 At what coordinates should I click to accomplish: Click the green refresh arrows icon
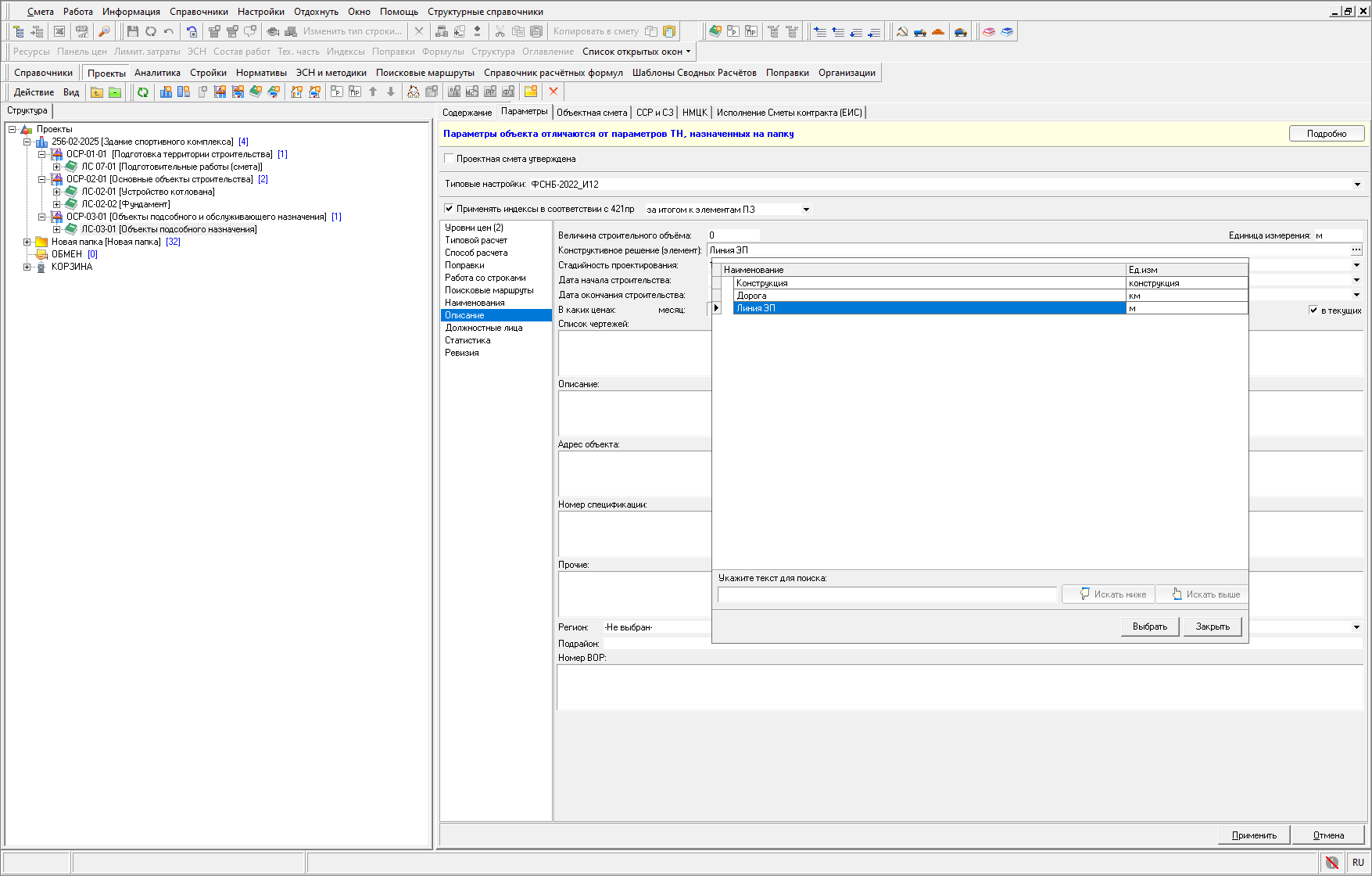[x=143, y=92]
